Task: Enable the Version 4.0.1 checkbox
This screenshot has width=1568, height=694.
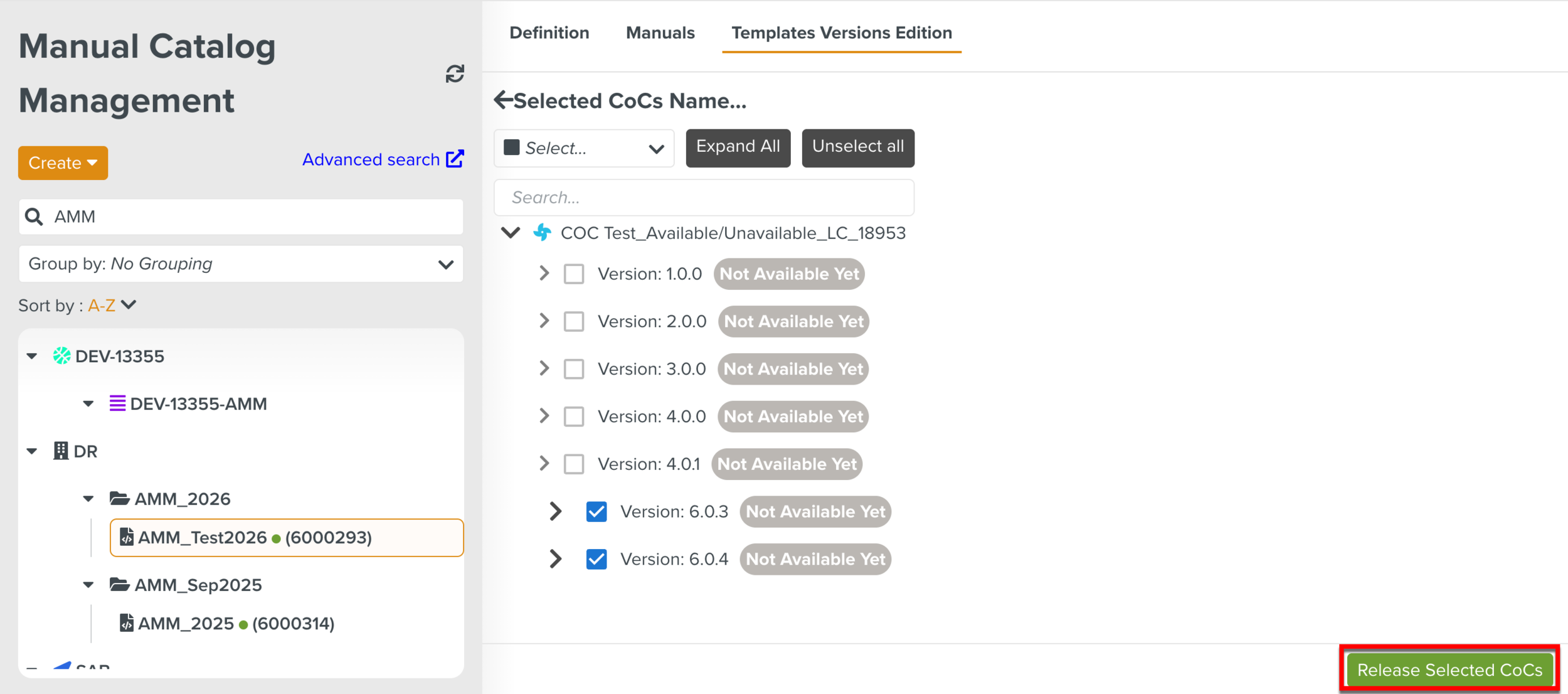Action: tap(573, 464)
